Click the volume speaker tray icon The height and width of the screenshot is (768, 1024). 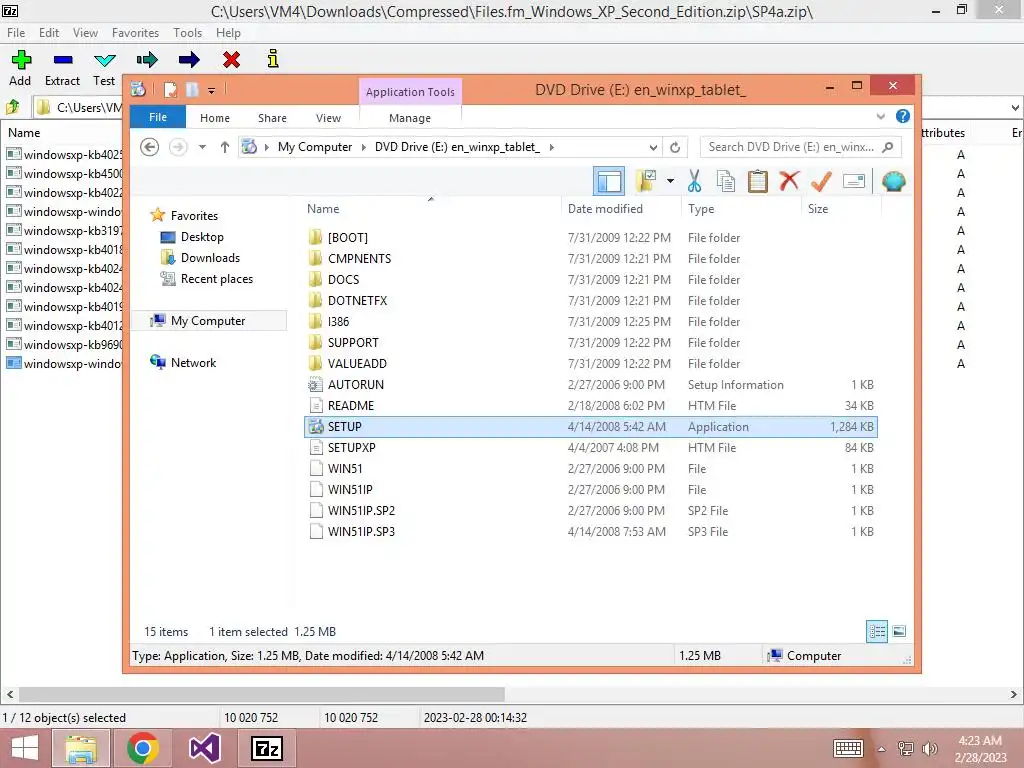(x=929, y=748)
